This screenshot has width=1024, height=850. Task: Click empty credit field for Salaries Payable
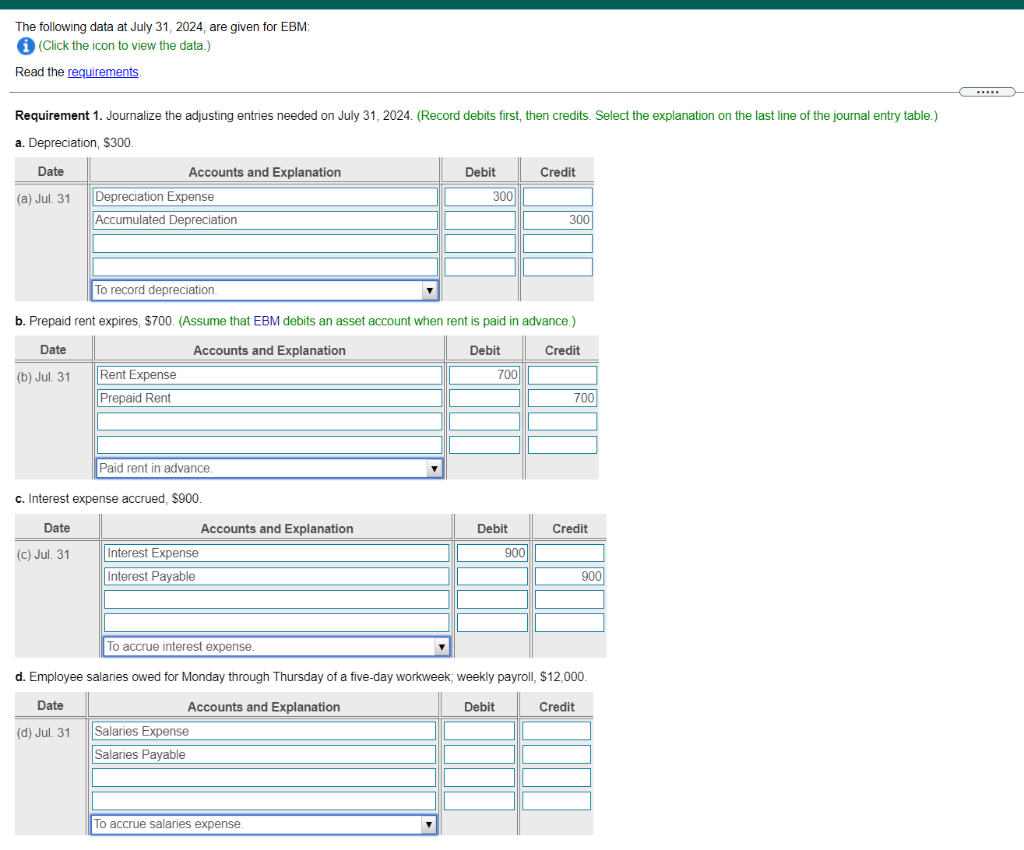coord(556,755)
